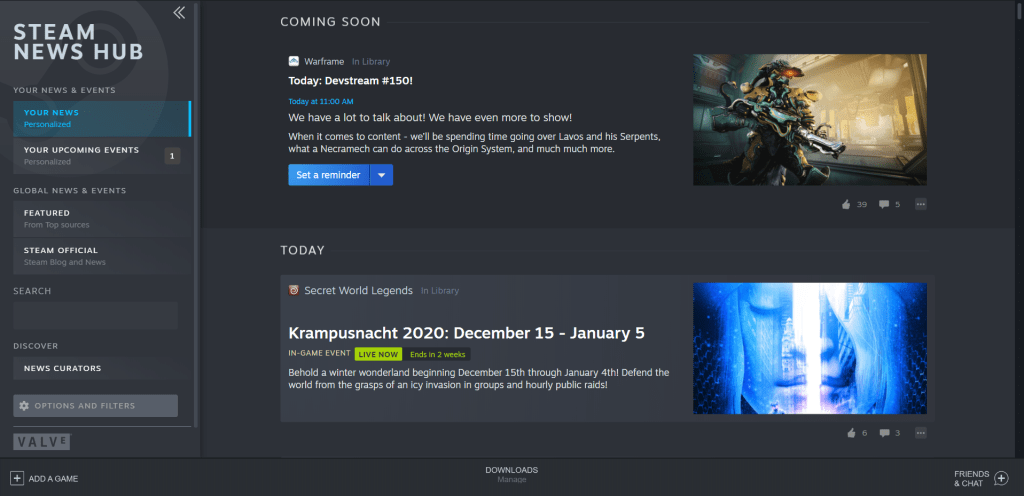Click the Add a Game plus icon
1024x496 pixels.
tap(17, 478)
